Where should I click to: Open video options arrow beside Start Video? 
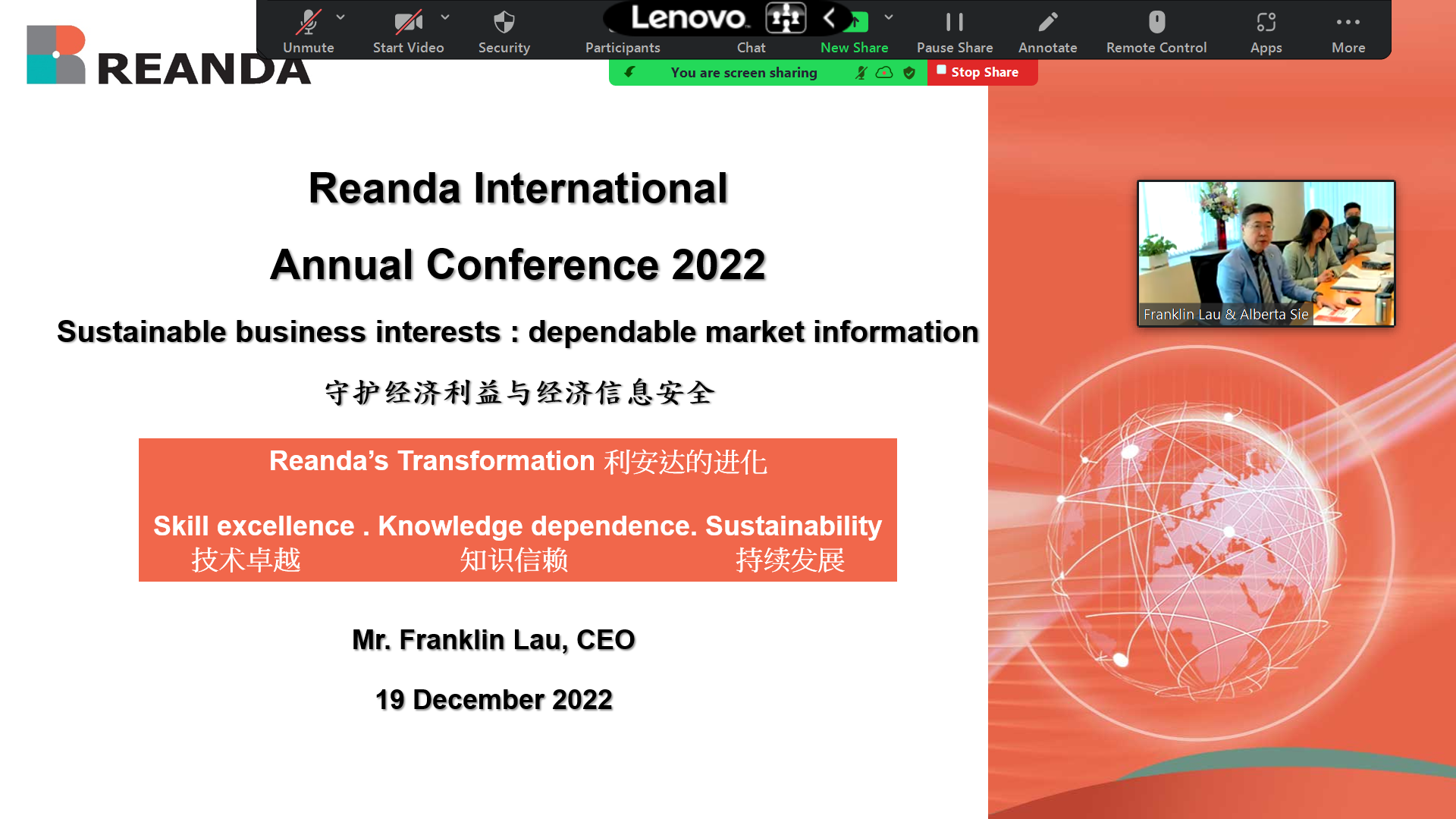coord(445,17)
